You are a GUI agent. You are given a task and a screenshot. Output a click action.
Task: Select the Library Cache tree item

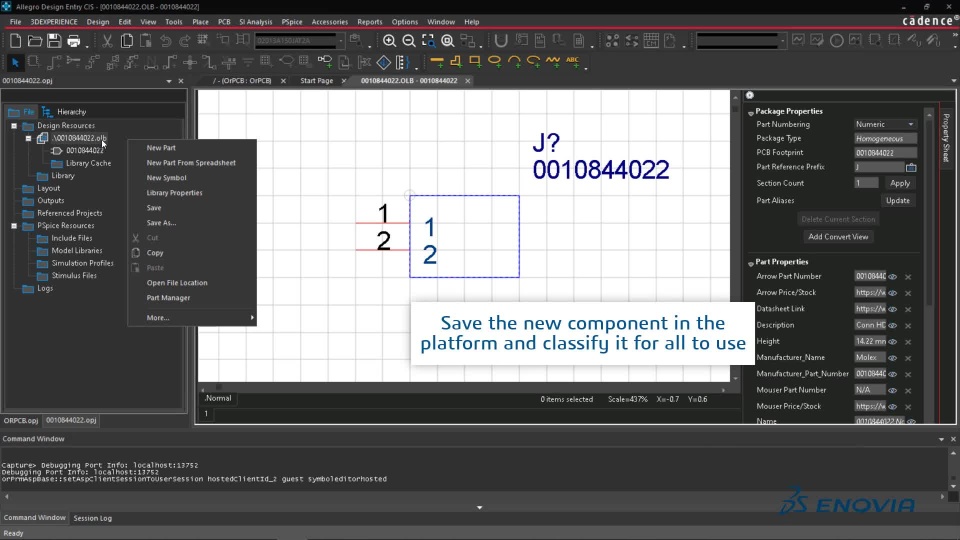[x=88, y=163]
